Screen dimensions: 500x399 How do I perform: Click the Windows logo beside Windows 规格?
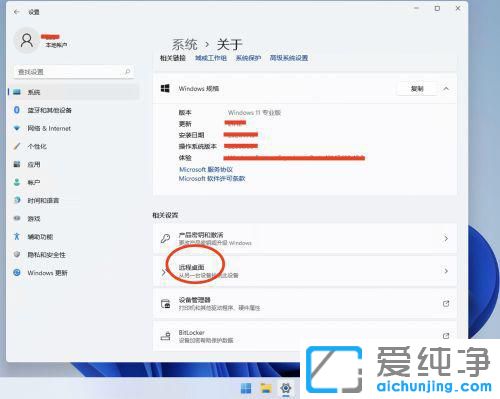point(165,88)
